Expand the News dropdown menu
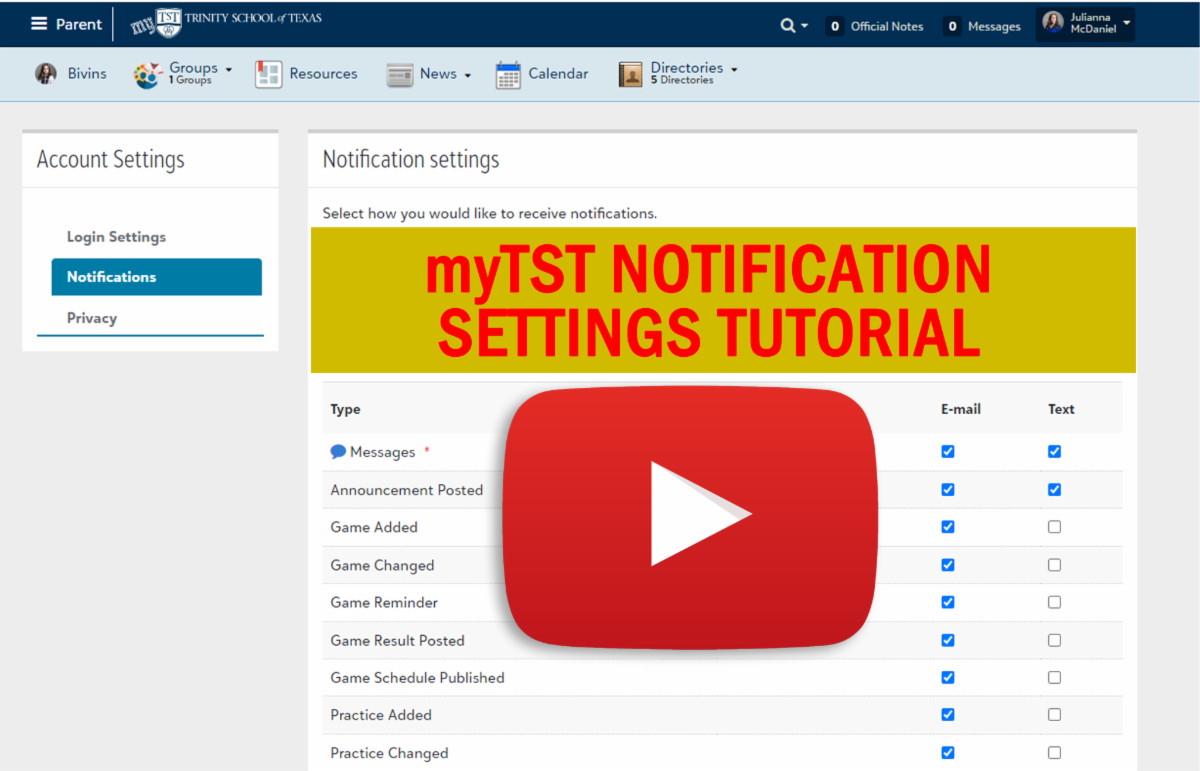1200x771 pixels. coord(467,75)
